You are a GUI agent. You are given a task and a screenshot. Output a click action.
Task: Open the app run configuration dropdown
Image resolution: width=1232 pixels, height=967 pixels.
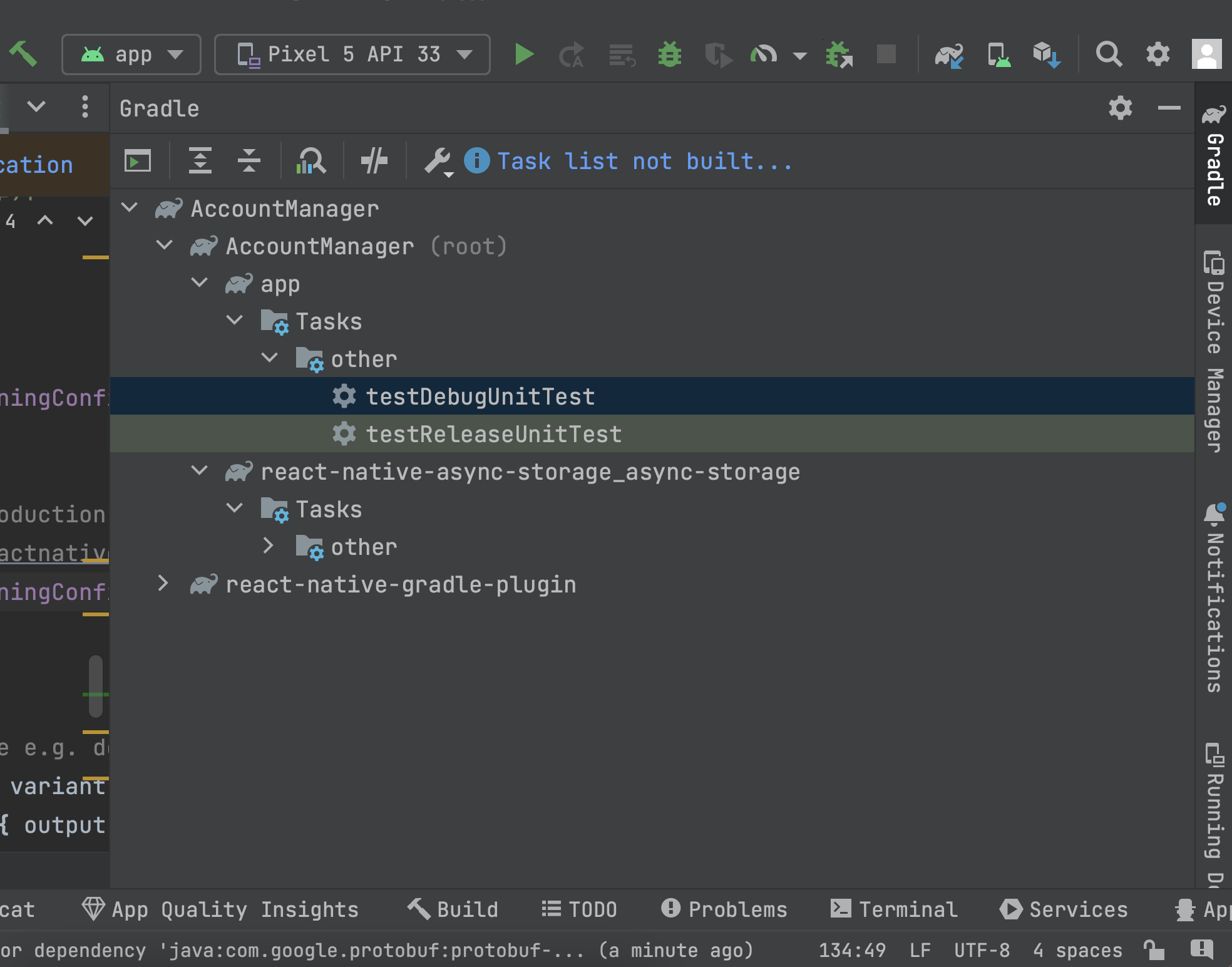[131, 54]
